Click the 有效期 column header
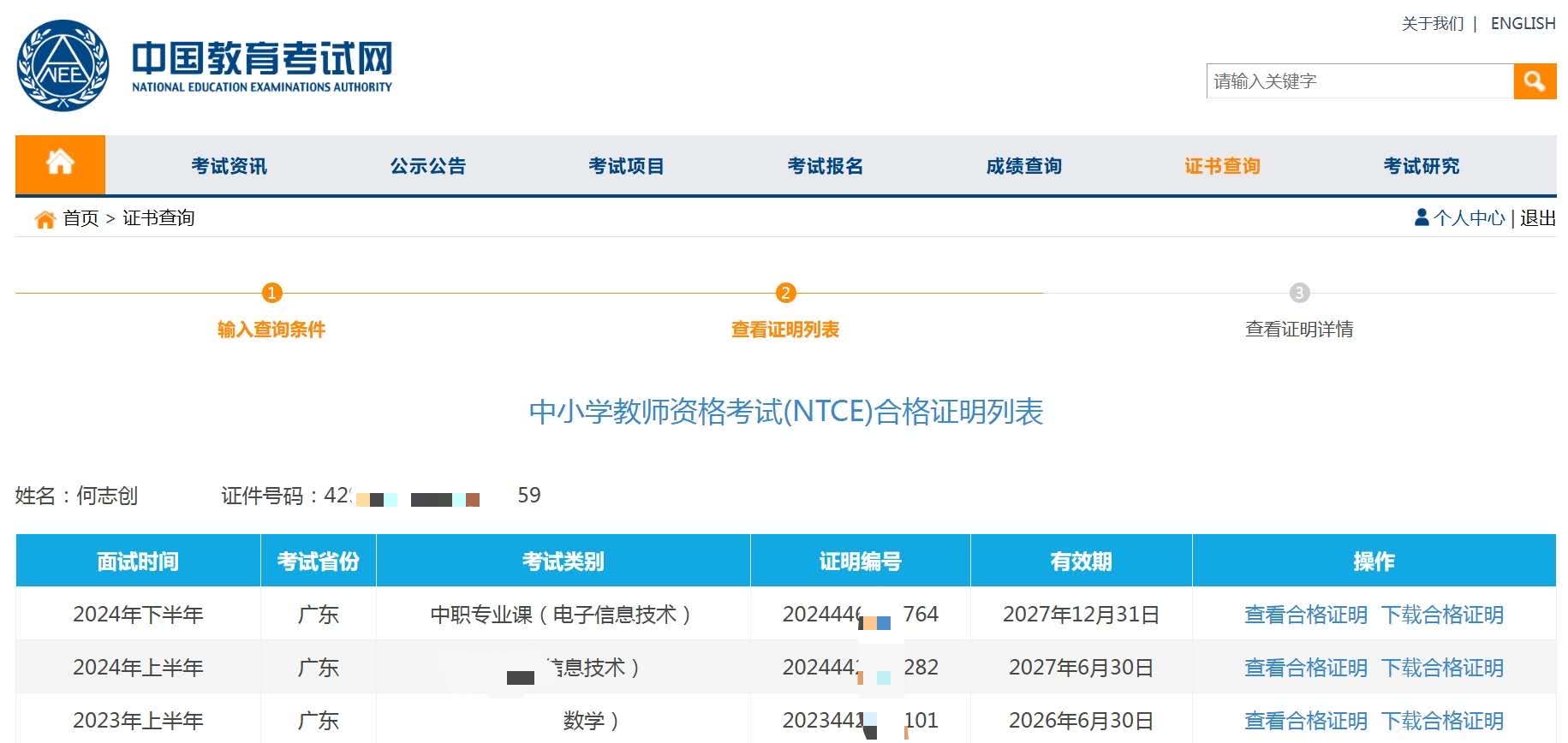The image size is (1568, 743). [1082, 562]
